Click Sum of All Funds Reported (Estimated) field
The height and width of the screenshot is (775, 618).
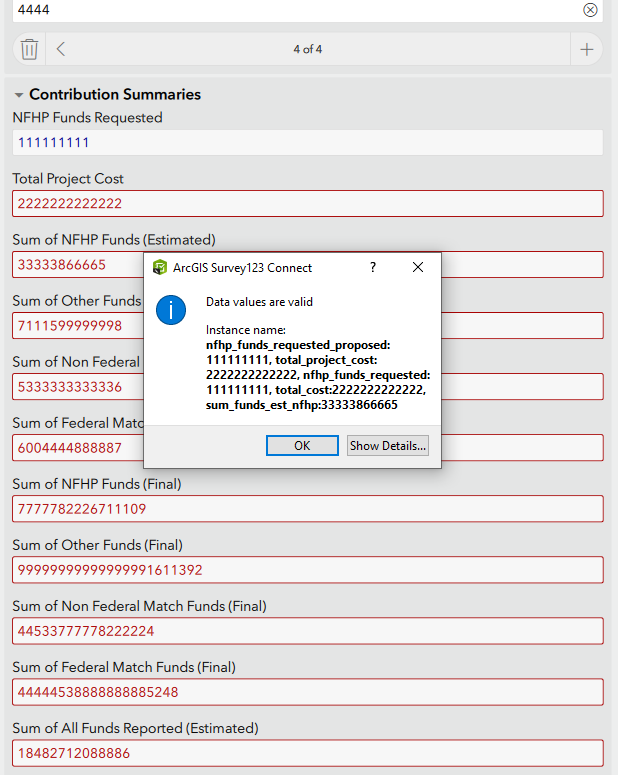tap(308, 753)
